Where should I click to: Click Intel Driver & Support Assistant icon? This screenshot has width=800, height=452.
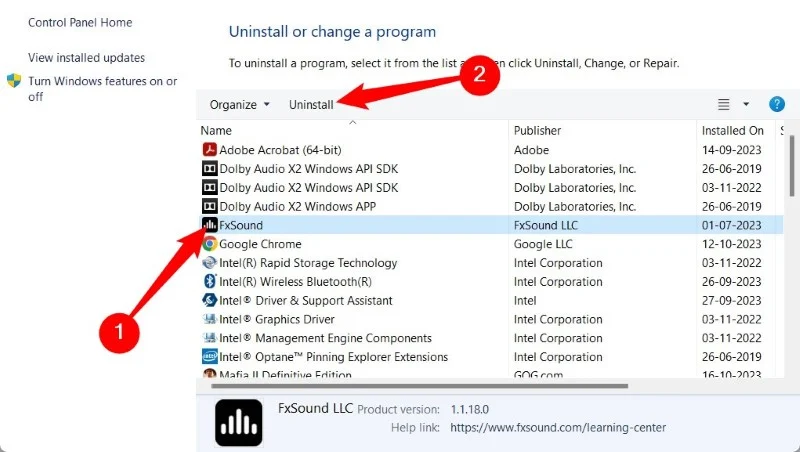(210, 300)
